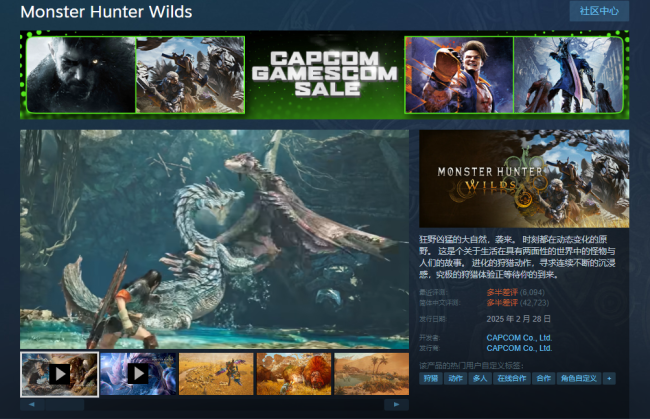Image resolution: width=650 pixels, height=419 pixels.
Task: Play the second trailer video thumbnail
Action: [x=137, y=373]
